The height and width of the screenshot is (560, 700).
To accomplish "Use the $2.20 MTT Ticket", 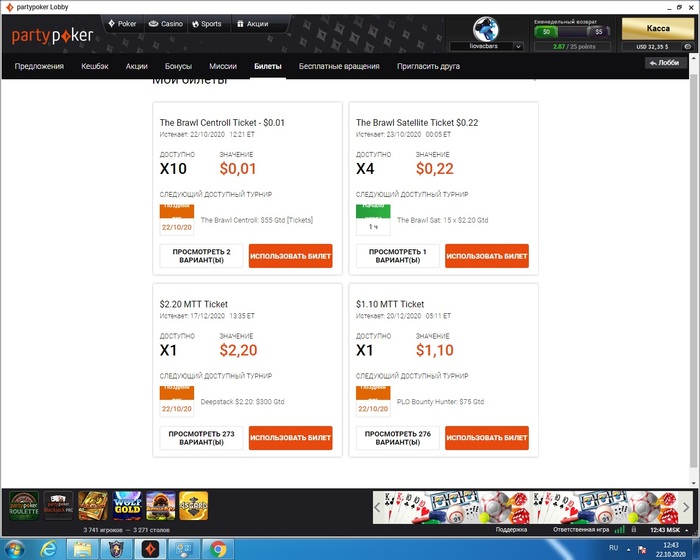I will (x=291, y=438).
